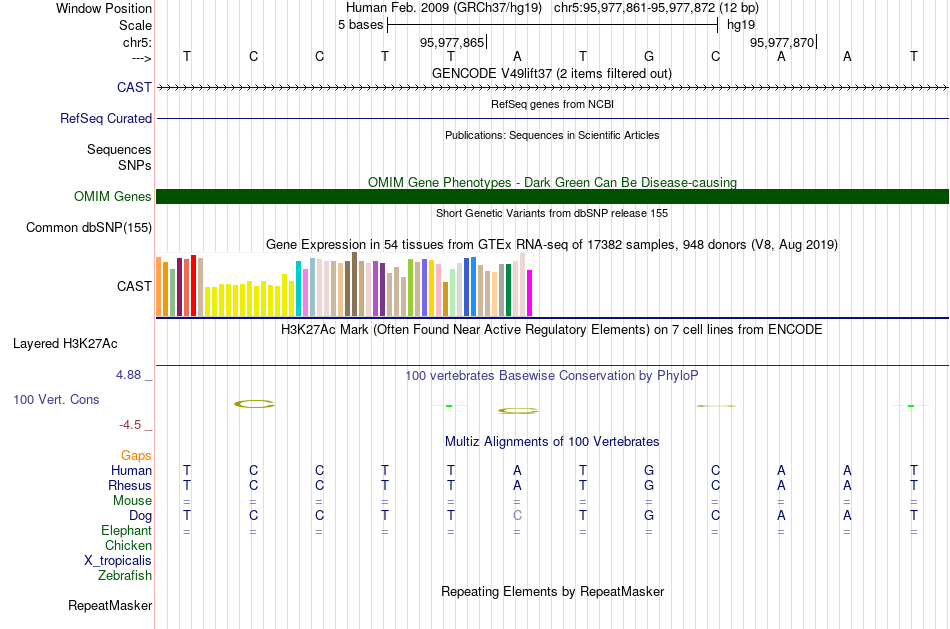Click the 95,977,865 chromosome position marker
950x629 pixels.
point(452,42)
